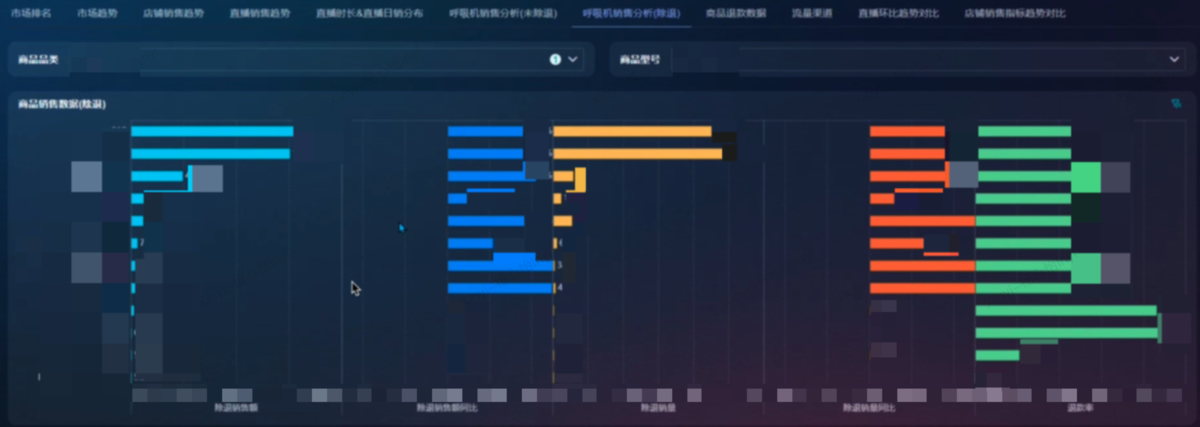Open the 呼吸机销售分析(未除退) tab

(503, 14)
